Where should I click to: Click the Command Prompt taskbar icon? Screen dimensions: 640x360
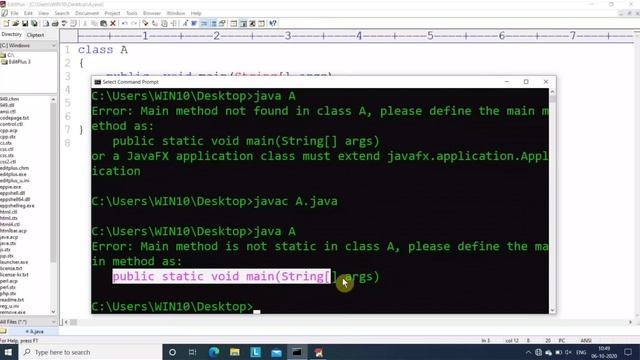(x=297, y=352)
